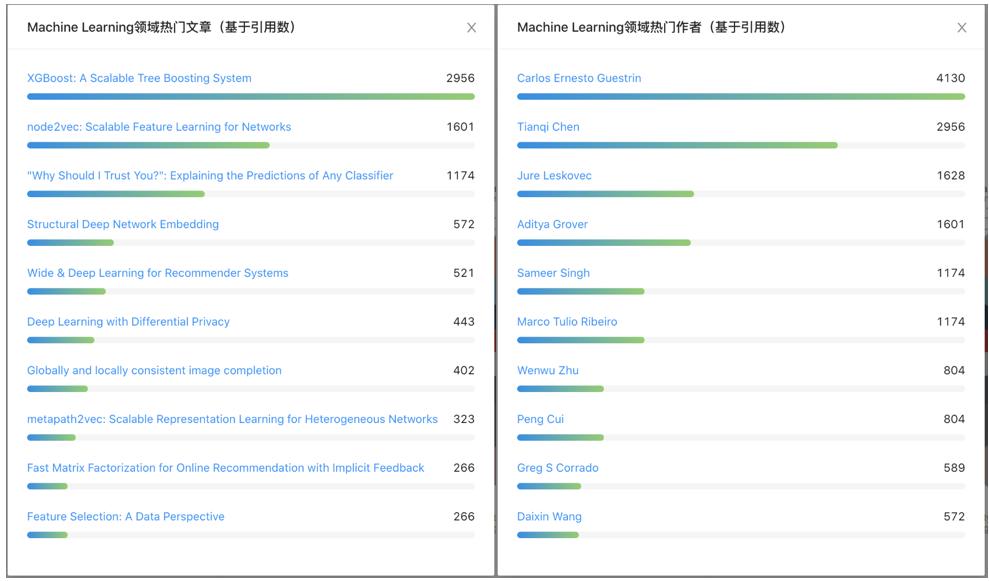The height and width of the screenshot is (581, 989).
Task: Open Fast Matrix Factorization article link
Action: point(226,468)
